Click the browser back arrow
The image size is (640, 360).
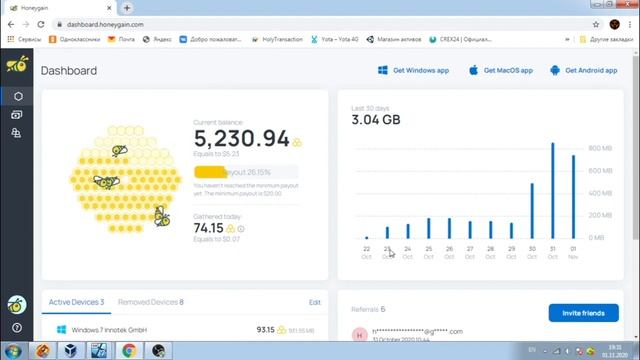(x=11, y=24)
